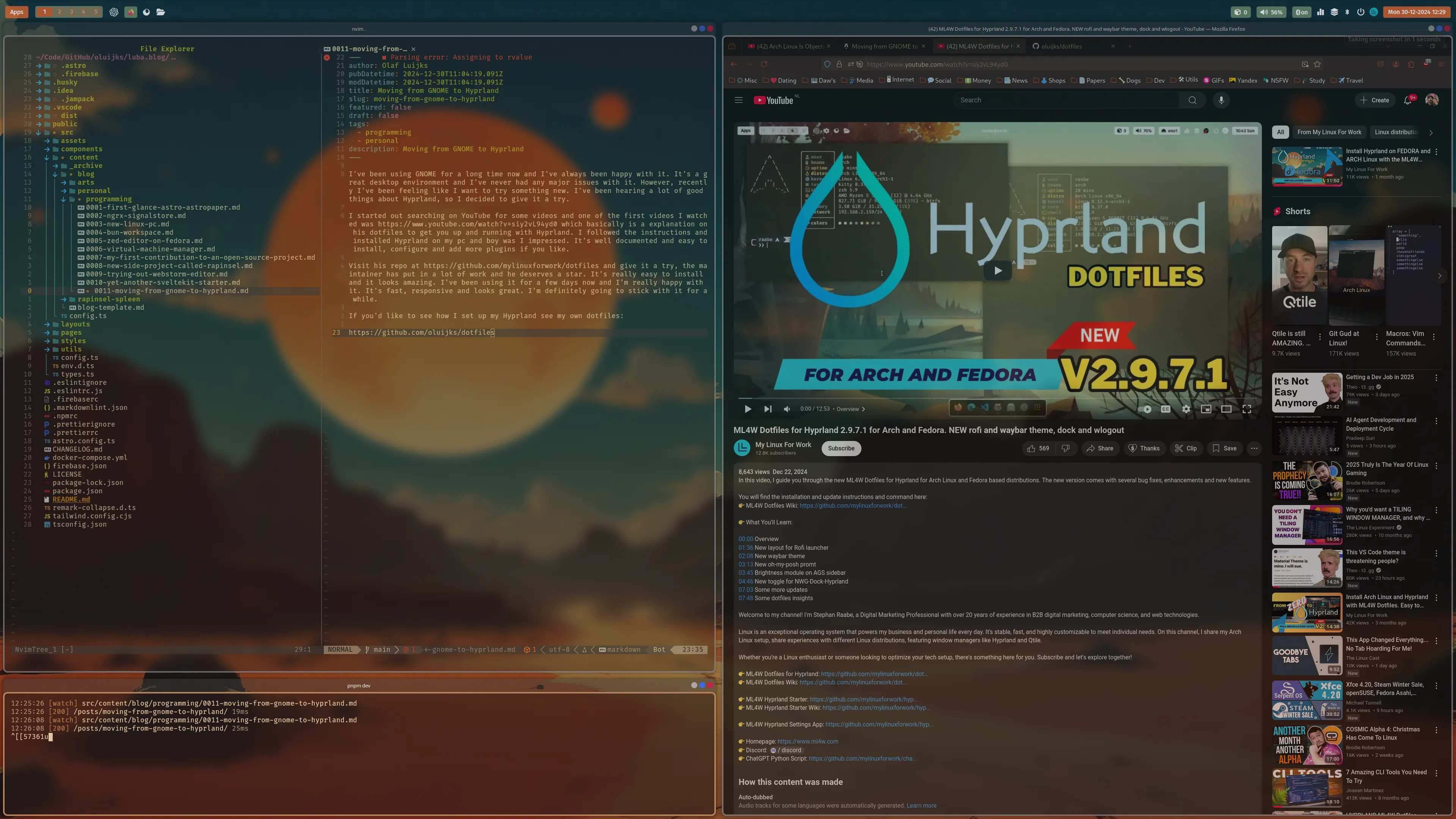Screen dimensions: 1456x819
Task: Switch to workspace 2 in waybar
Action: pyautogui.click(x=59, y=12)
